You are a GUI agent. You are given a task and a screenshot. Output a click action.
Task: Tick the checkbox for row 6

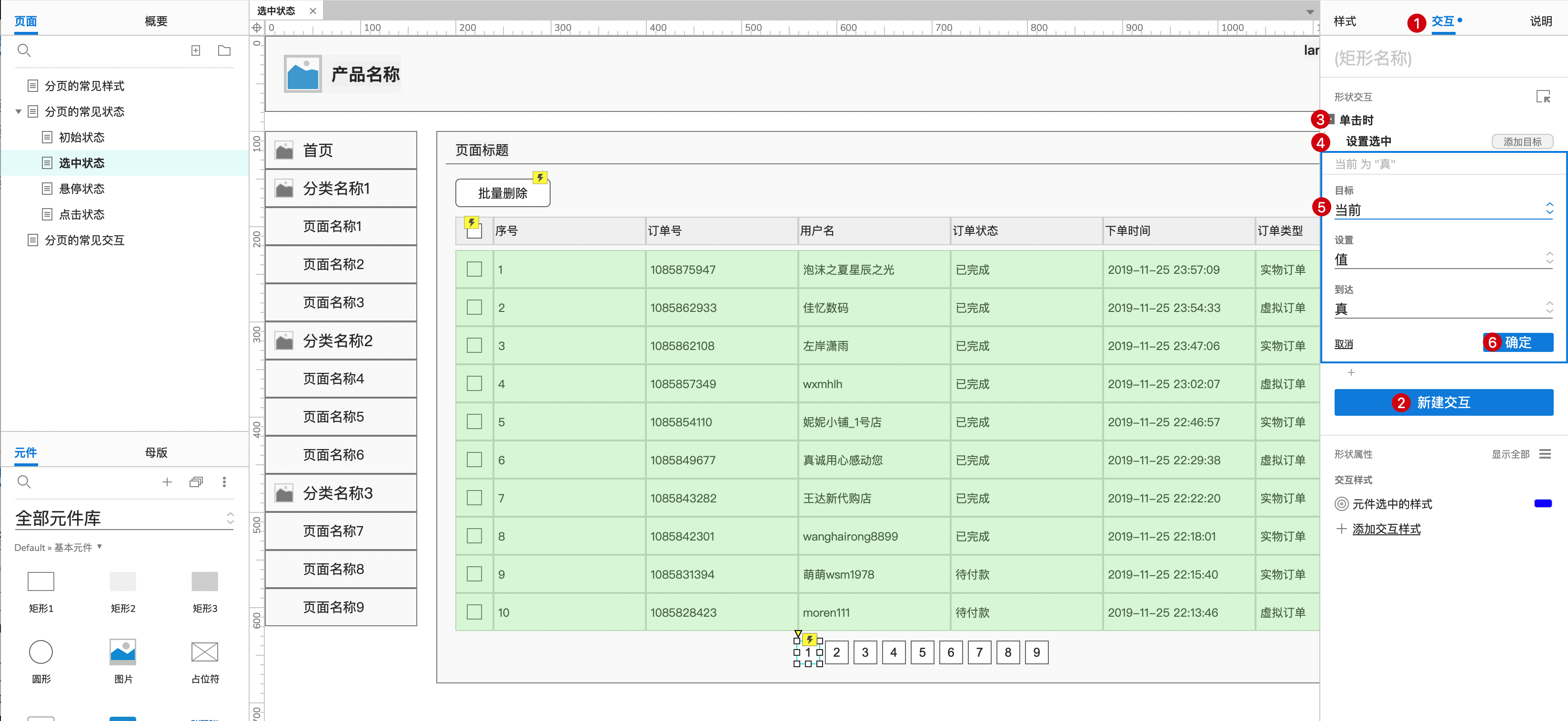coord(474,460)
